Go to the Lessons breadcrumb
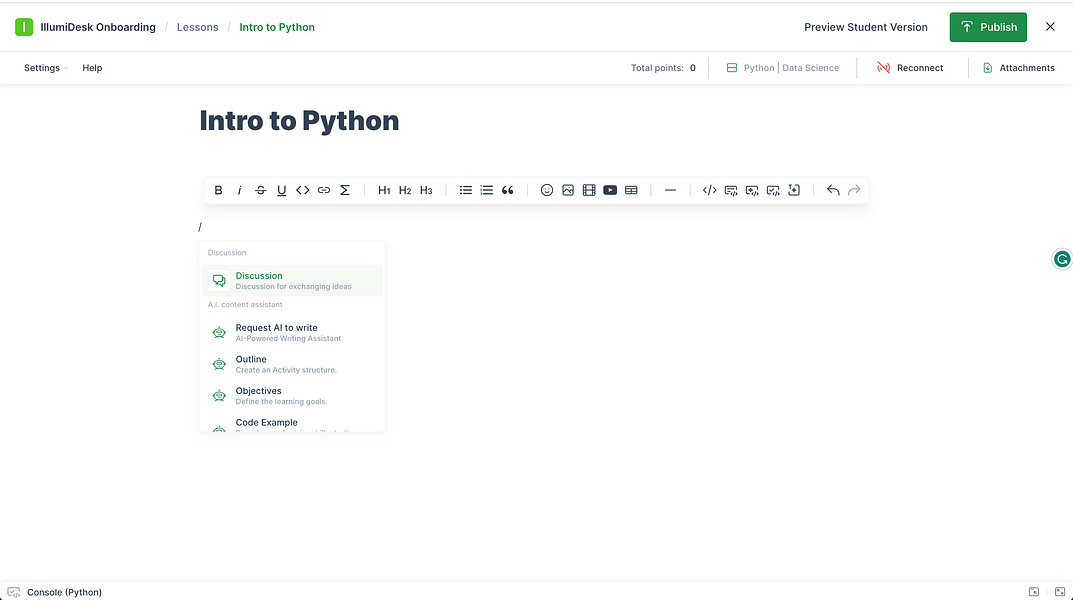Screen dimensions: 1073x600 pyautogui.click(x=198, y=27)
